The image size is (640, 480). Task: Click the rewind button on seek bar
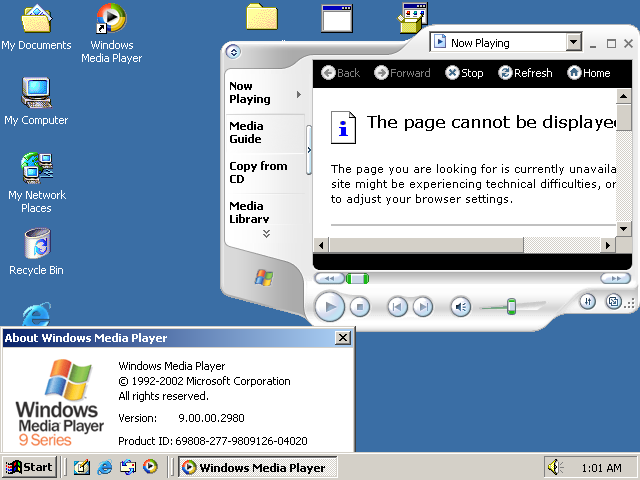tap(329, 278)
